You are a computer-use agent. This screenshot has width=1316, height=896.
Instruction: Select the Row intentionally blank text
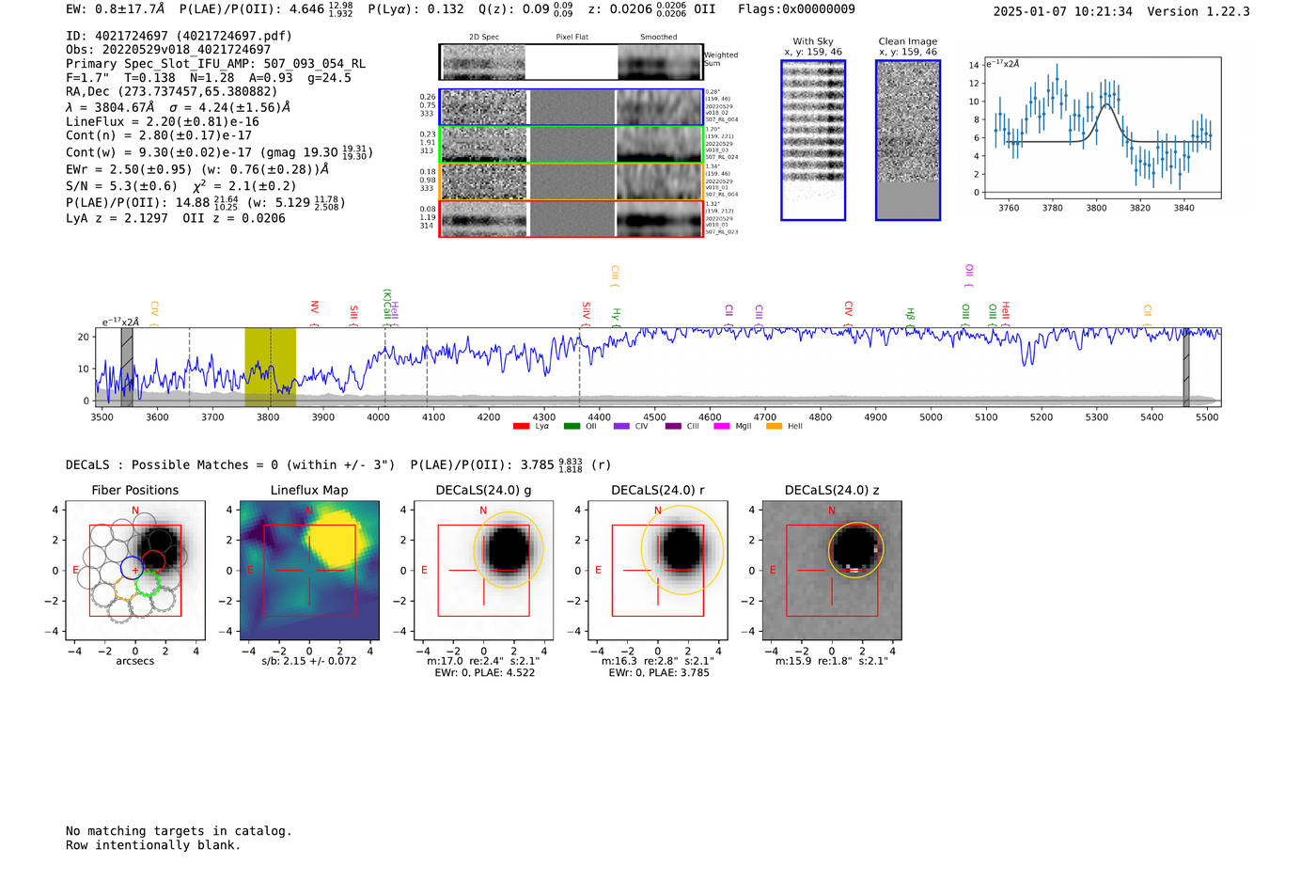tap(153, 845)
